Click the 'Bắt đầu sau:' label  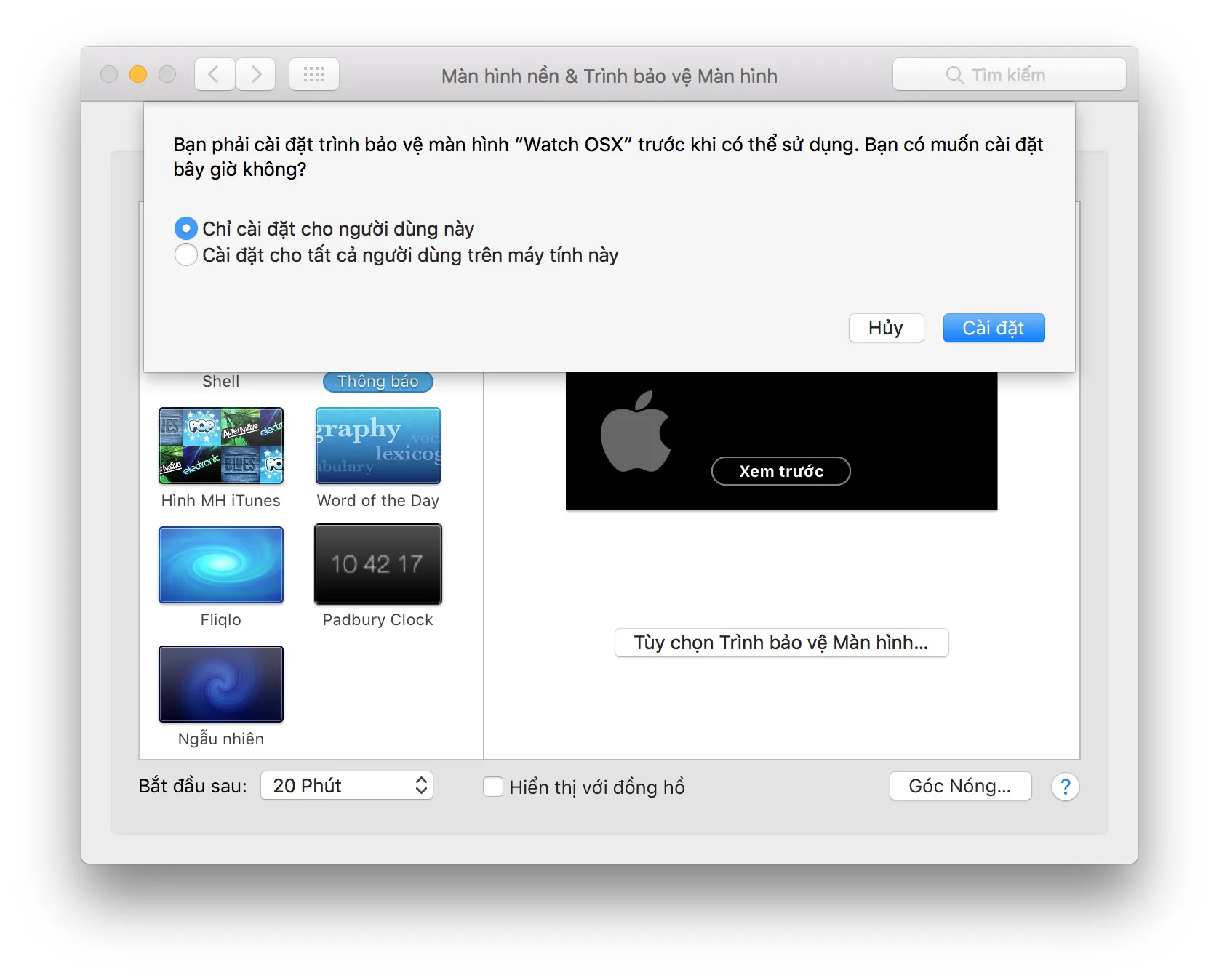(193, 786)
